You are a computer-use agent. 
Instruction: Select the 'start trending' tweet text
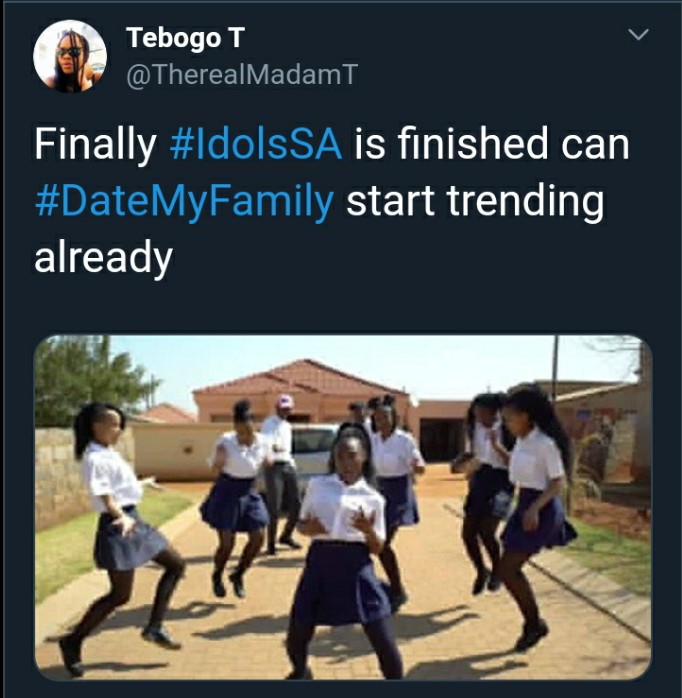pyautogui.click(x=475, y=201)
